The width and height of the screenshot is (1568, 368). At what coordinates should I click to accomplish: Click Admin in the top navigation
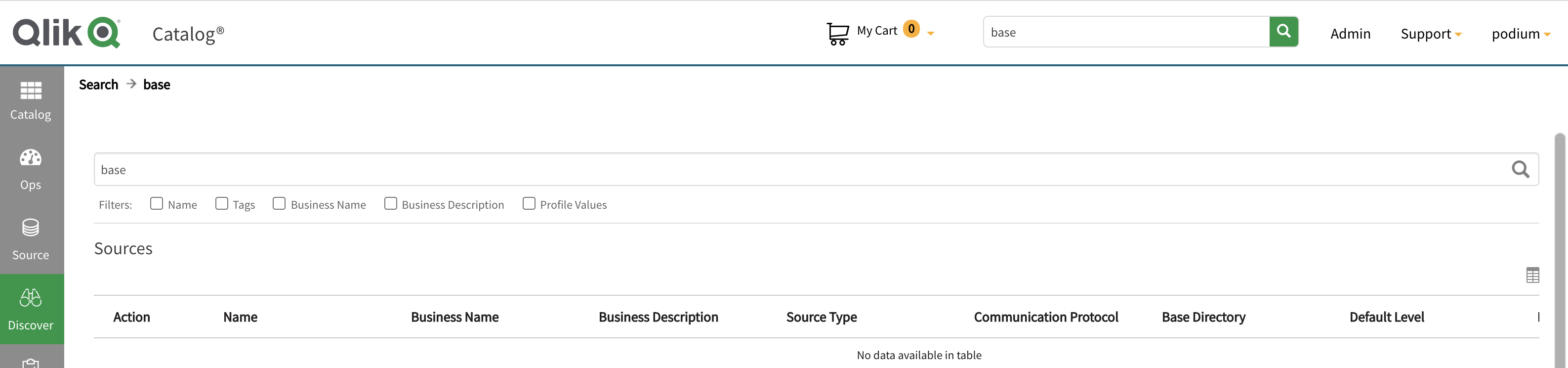click(1350, 34)
